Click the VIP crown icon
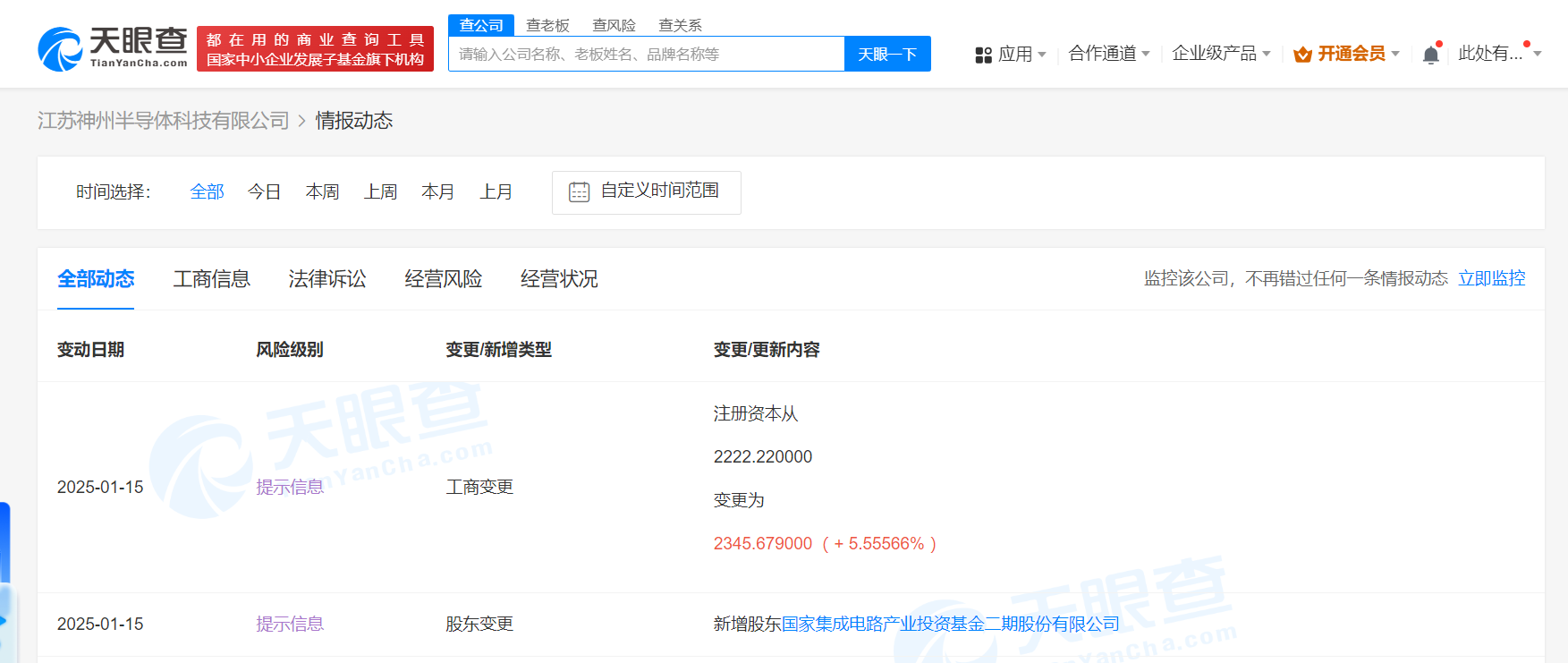1568x663 pixels. pyautogui.click(x=1302, y=55)
